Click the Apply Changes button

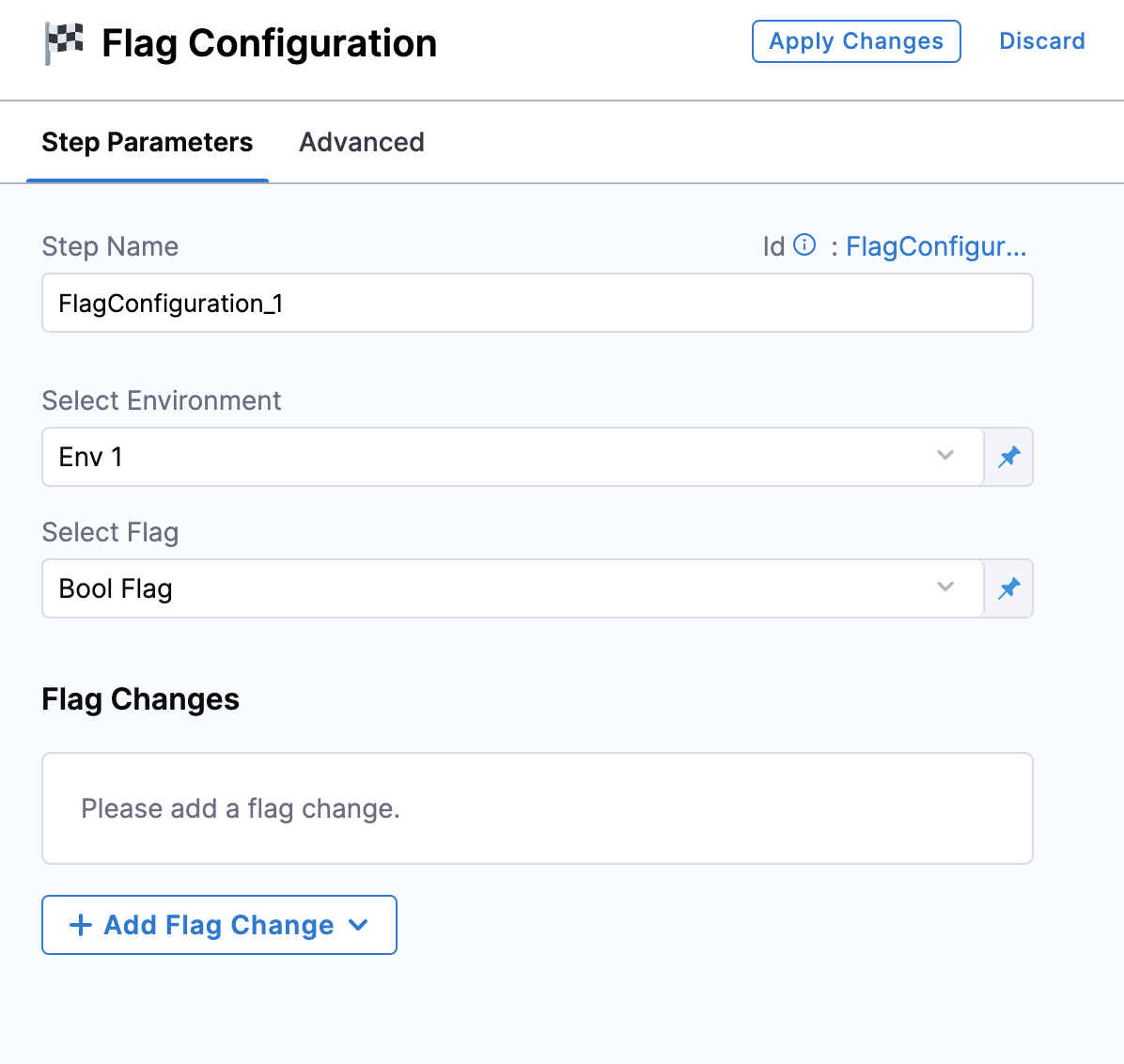856,41
